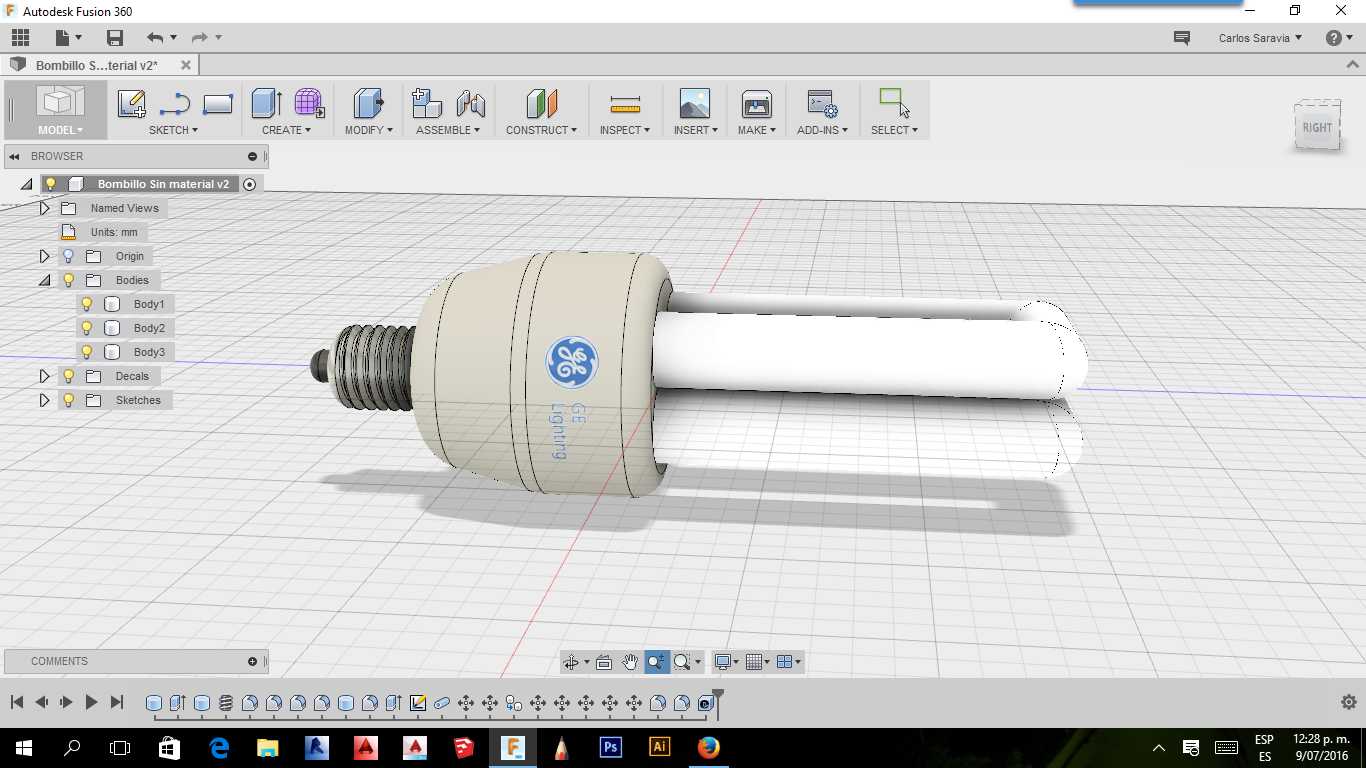The height and width of the screenshot is (768, 1366).
Task: Toggle the Sketches folder light bulb
Action: point(68,400)
